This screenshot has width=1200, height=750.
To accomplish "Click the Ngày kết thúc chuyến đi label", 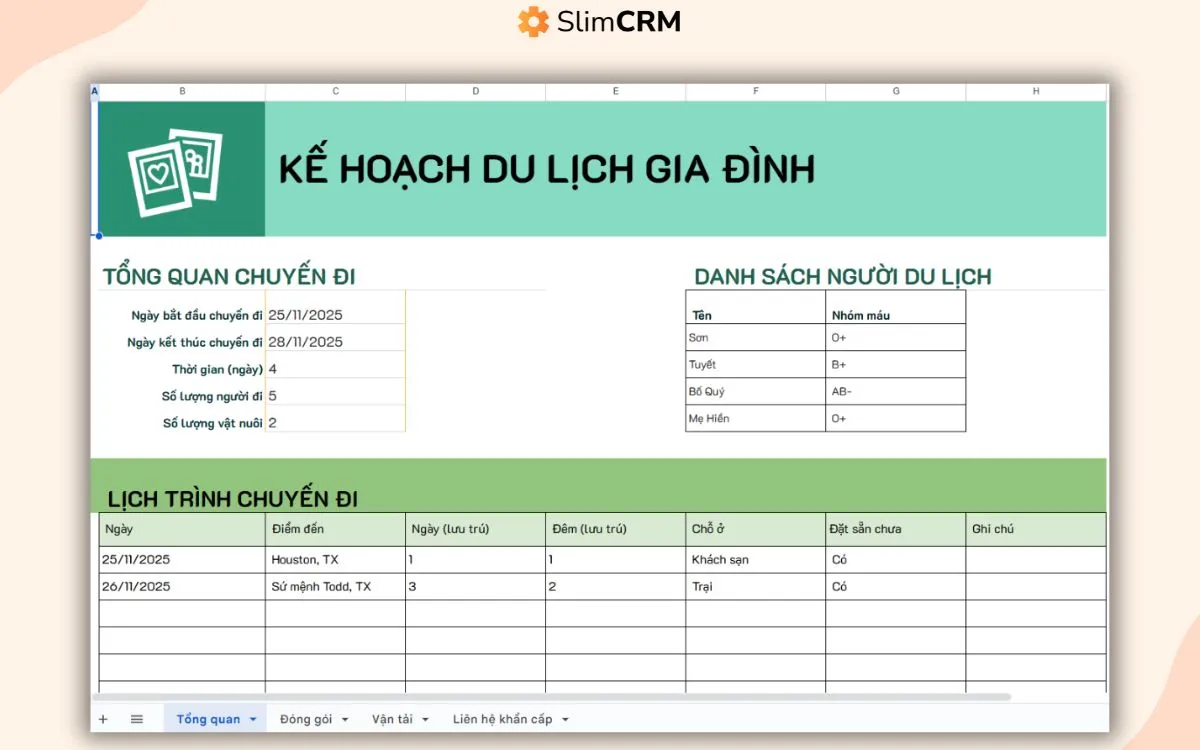I will coord(195,342).
